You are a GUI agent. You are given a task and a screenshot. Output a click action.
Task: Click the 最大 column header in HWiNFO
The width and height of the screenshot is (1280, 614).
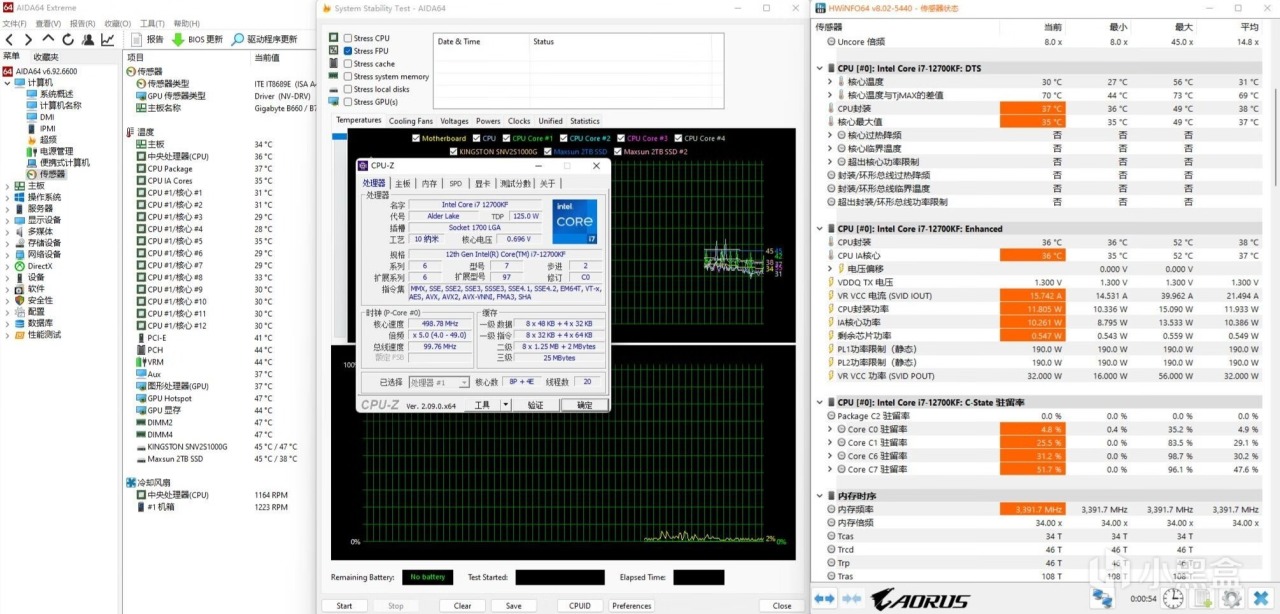tap(1184, 27)
